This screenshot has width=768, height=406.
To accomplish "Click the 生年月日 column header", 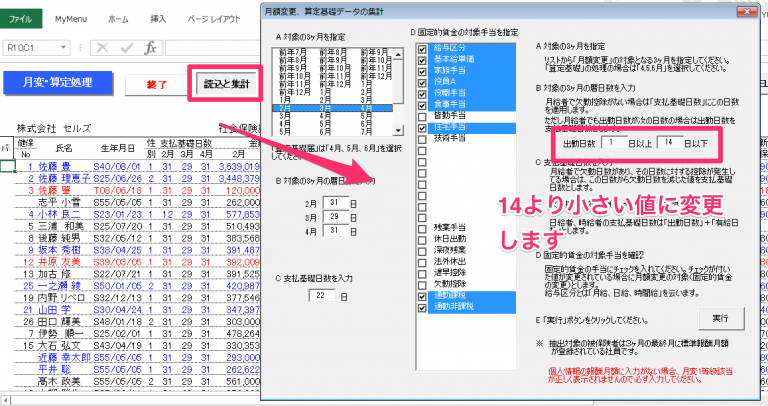I will [118, 148].
